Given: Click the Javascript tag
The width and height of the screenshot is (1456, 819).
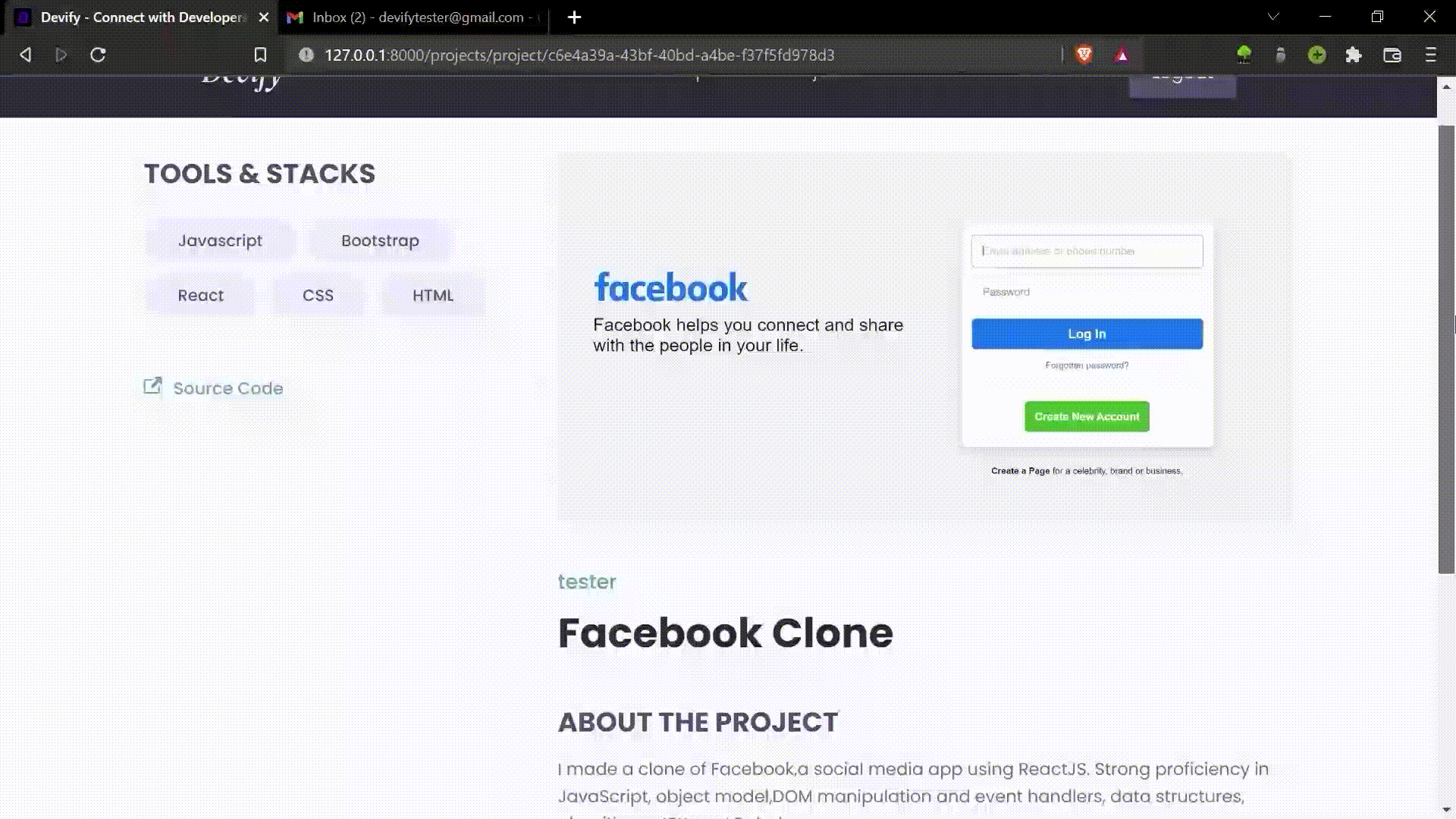Looking at the screenshot, I should [x=220, y=240].
